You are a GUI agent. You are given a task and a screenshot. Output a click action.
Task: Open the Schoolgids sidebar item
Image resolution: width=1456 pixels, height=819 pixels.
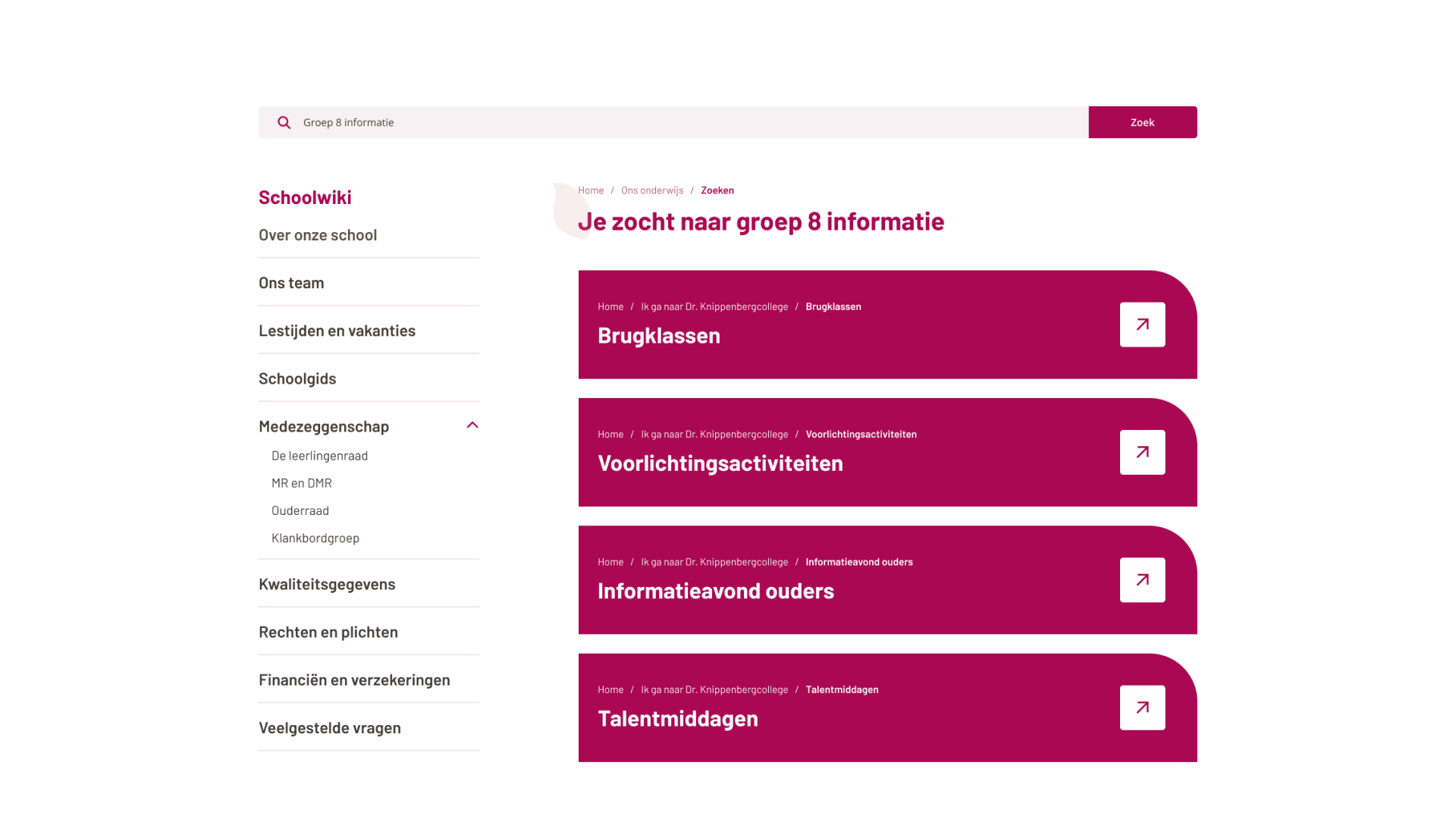[297, 378]
